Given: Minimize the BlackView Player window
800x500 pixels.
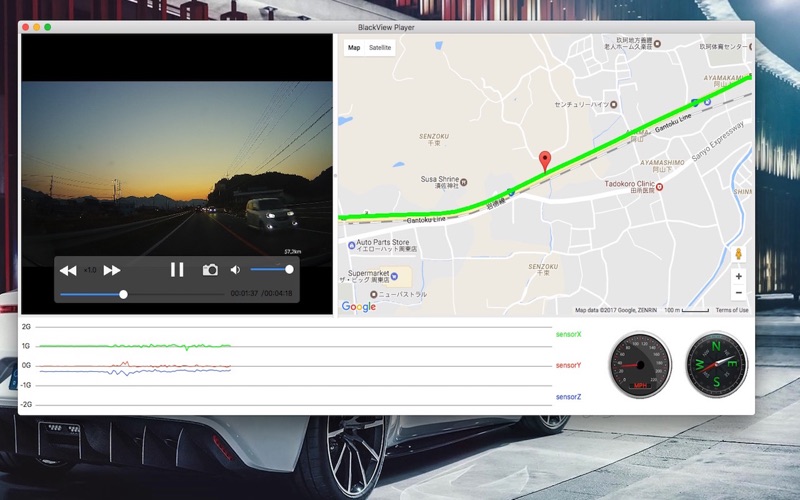Looking at the screenshot, I should [x=37, y=27].
